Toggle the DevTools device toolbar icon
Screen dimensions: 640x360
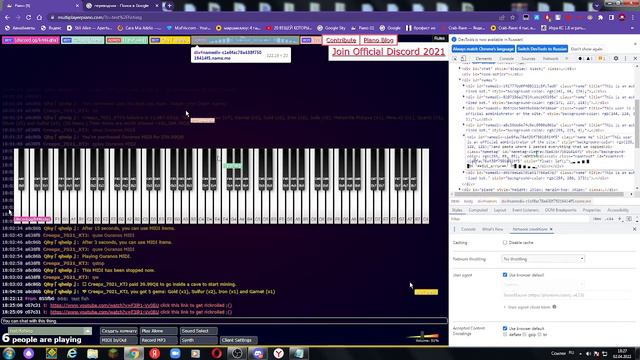coord(463,59)
